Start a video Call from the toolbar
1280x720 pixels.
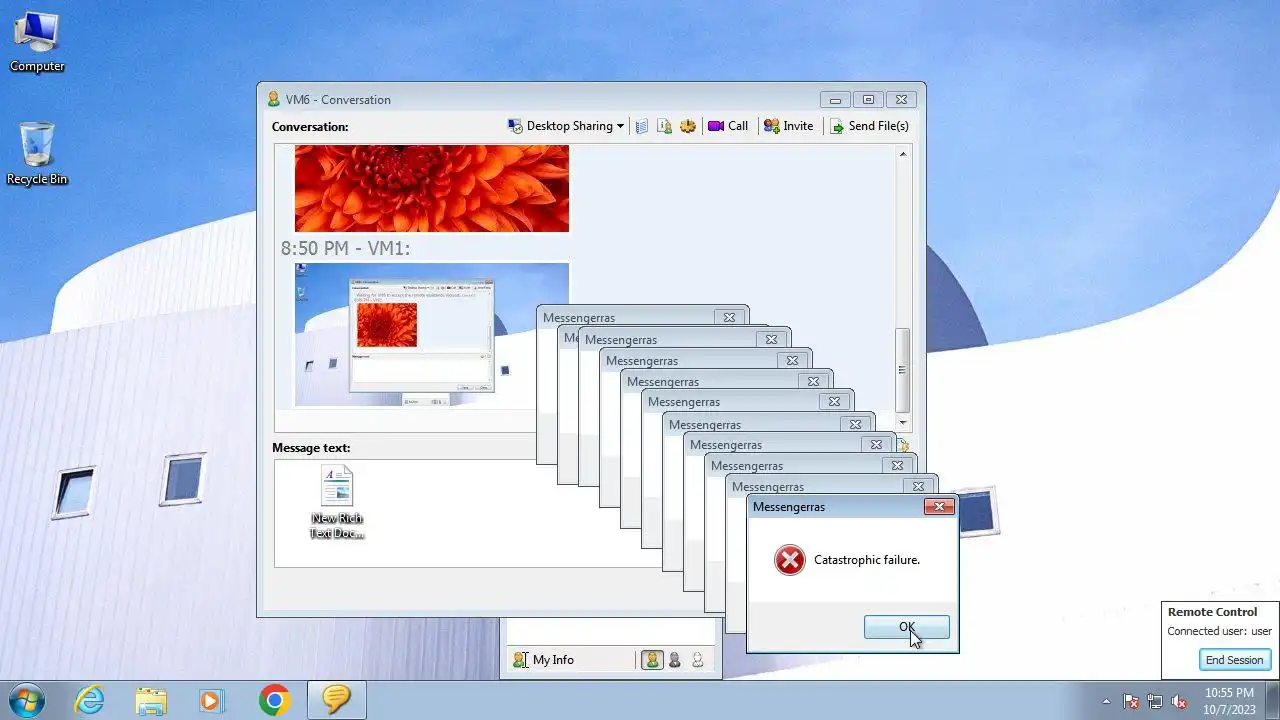(x=728, y=126)
